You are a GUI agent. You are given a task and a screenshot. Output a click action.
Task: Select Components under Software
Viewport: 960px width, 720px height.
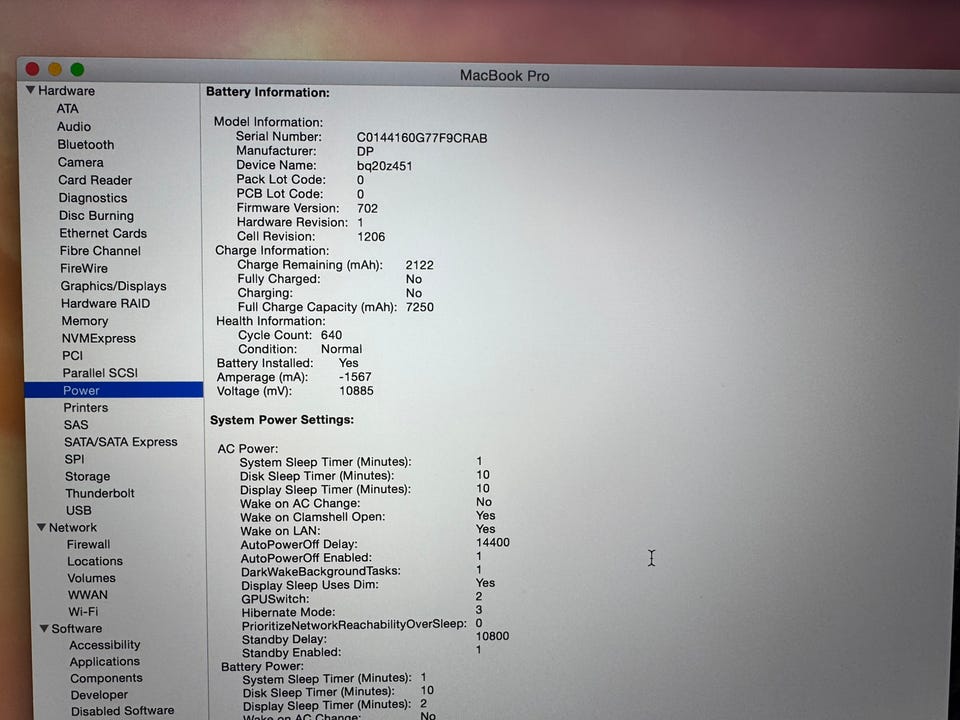106,678
